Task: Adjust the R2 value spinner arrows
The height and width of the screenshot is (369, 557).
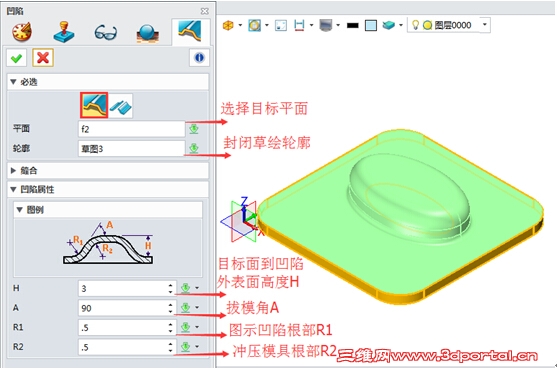Action: (x=171, y=347)
